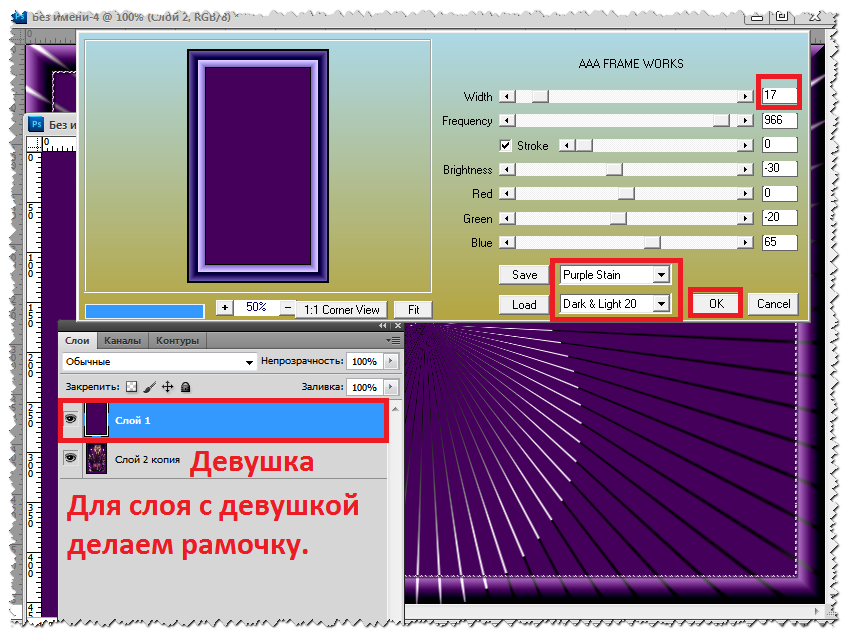Click the Stroke slider thumb
Image resolution: width=848 pixels, height=636 pixels.
(584, 145)
